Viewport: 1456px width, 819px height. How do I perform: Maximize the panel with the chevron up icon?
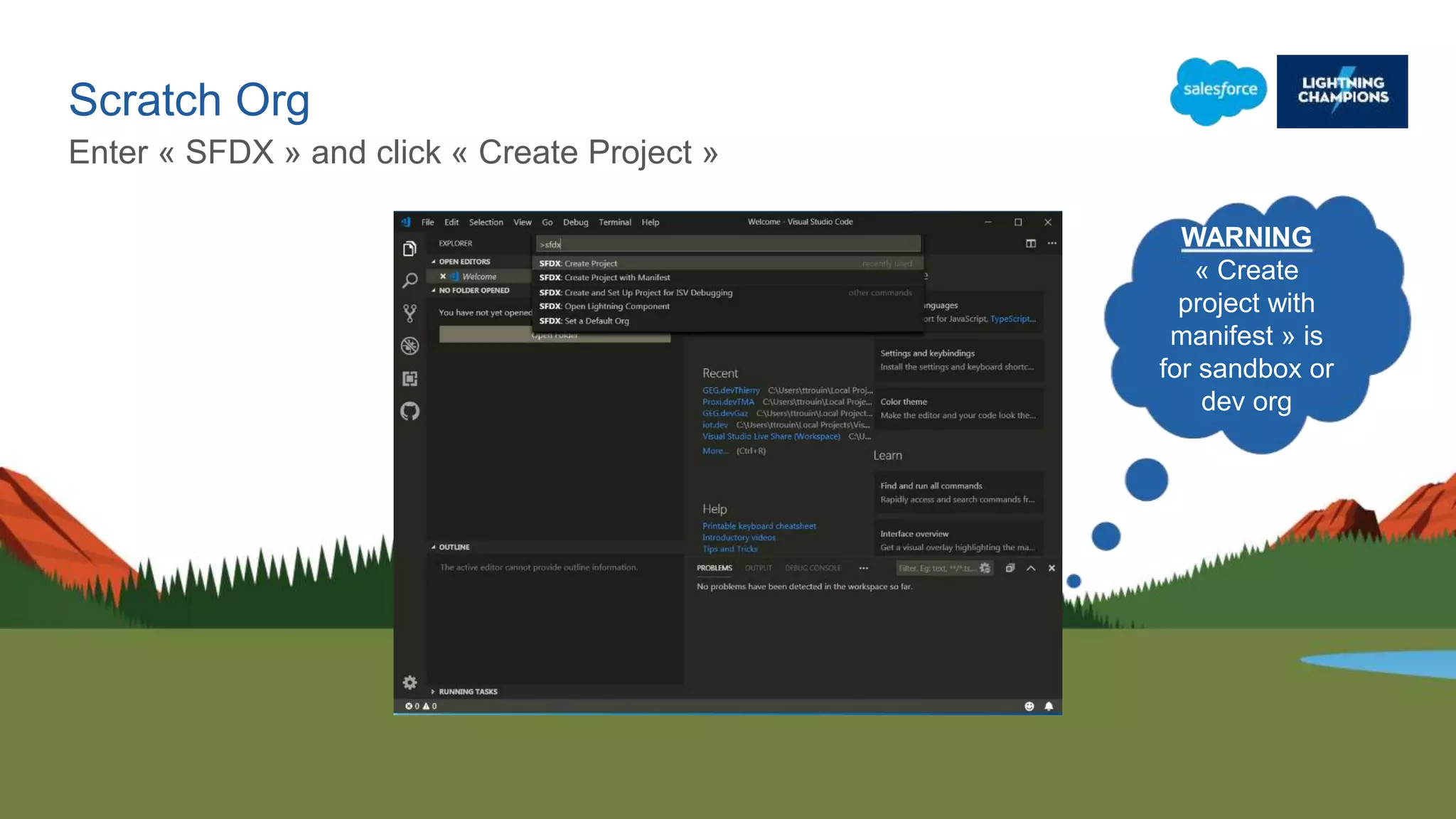tap(1031, 568)
